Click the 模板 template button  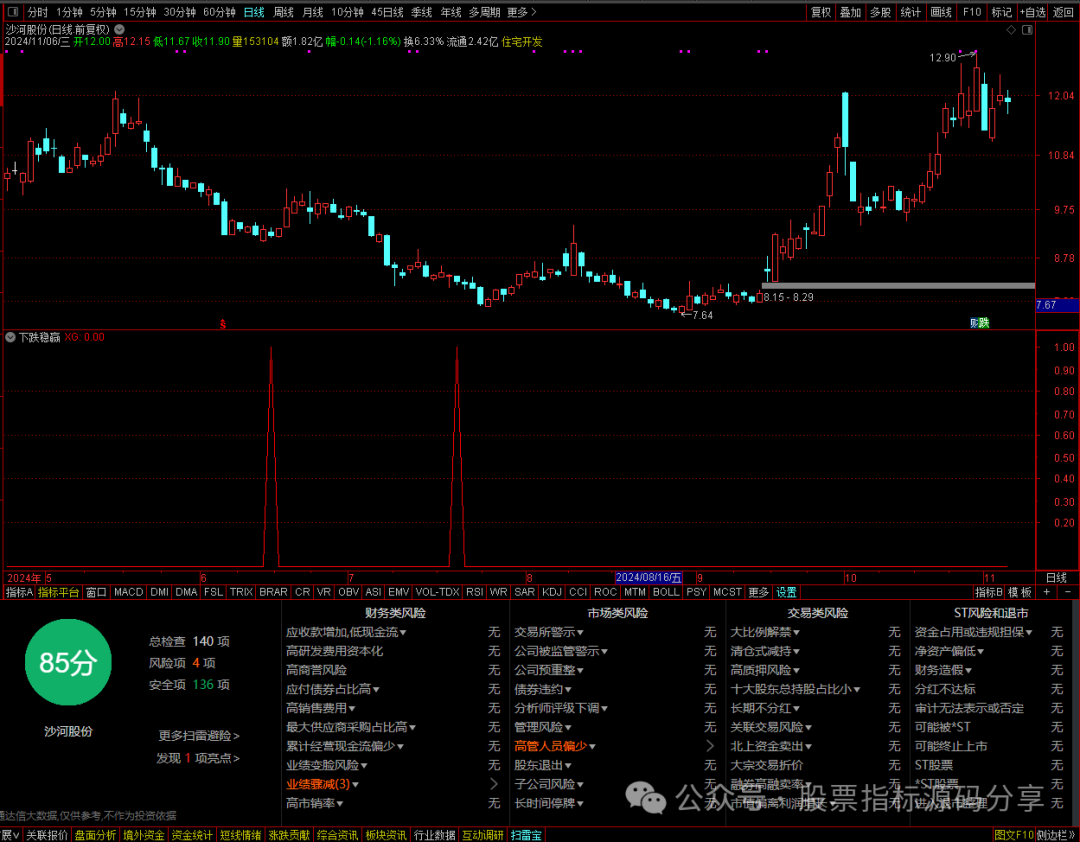point(1020,592)
